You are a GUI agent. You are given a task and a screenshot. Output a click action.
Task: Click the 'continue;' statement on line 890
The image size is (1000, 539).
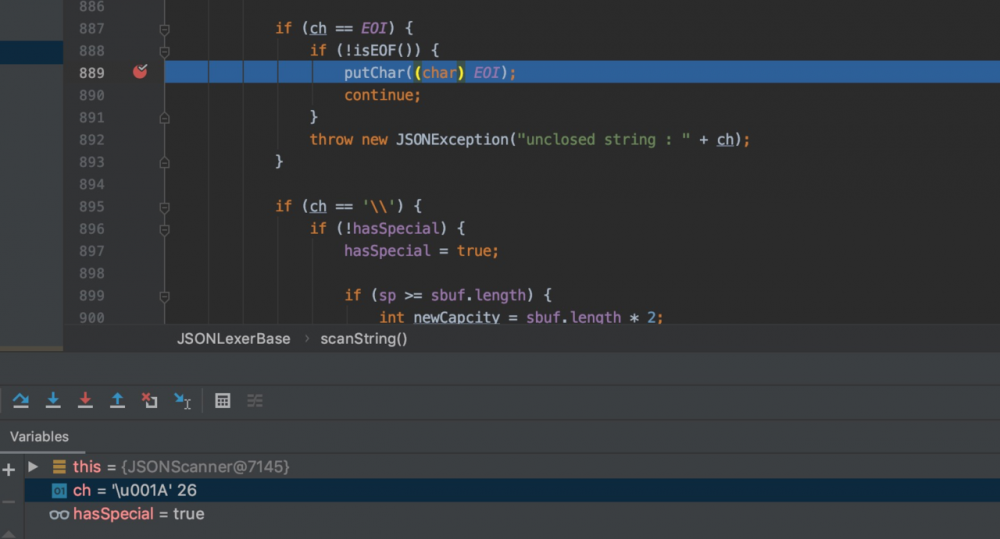click(x=383, y=95)
